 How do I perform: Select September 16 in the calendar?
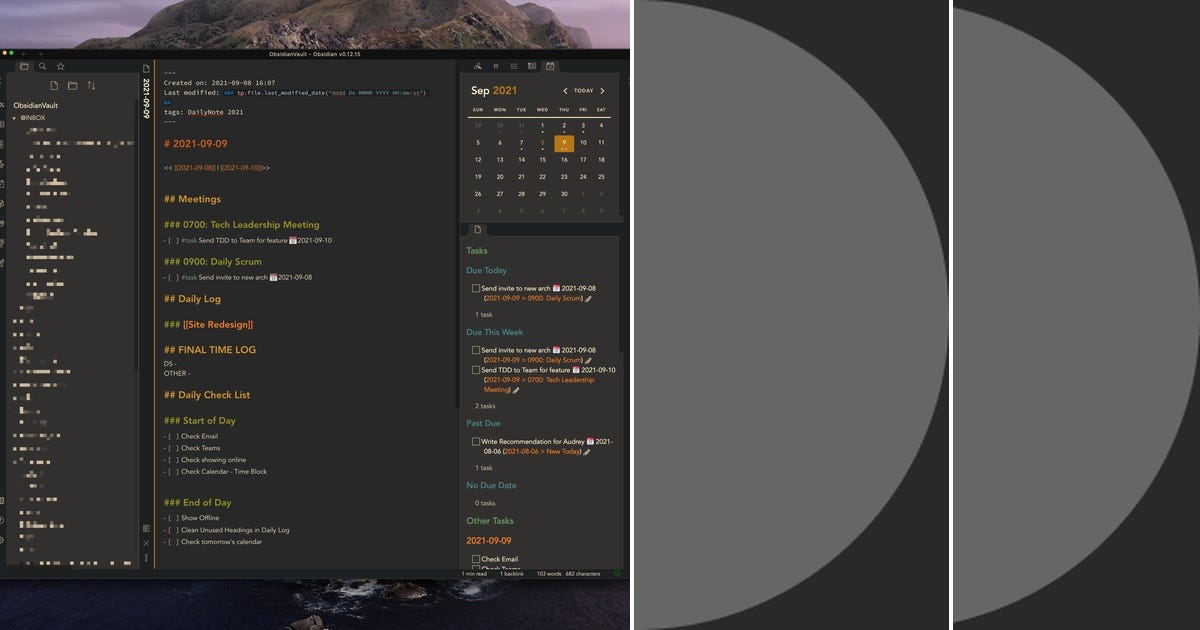click(x=564, y=159)
